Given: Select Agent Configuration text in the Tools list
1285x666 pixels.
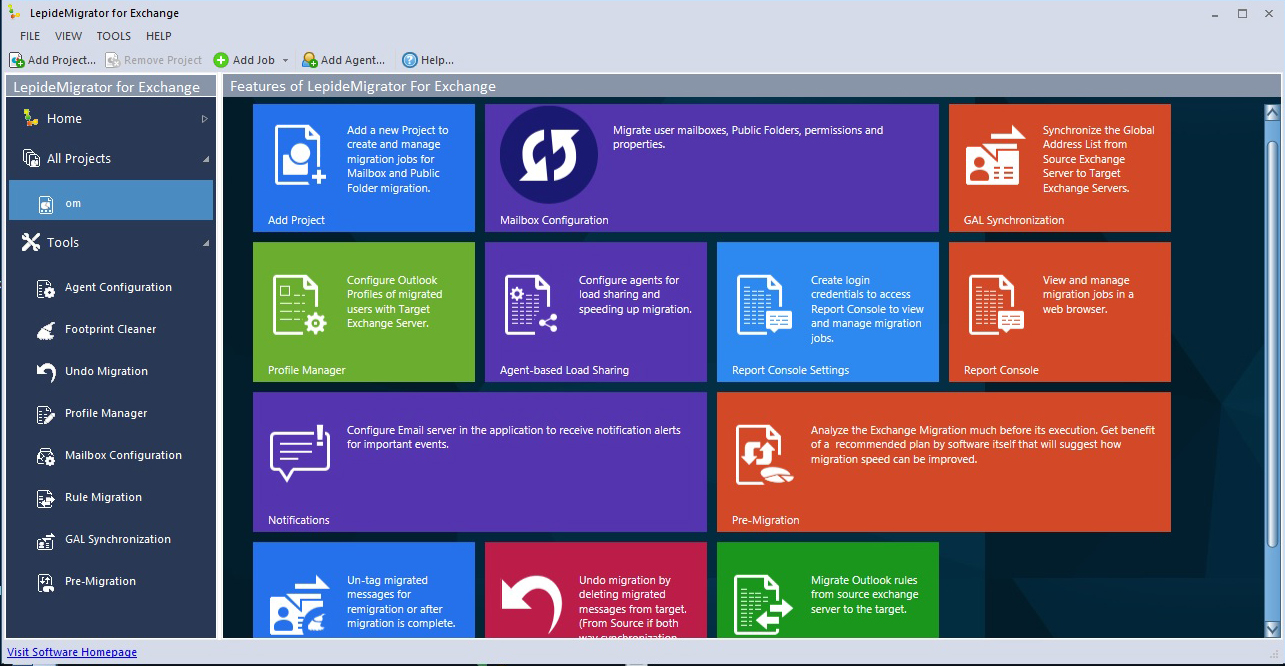Looking at the screenshot, I should (x=118, y=287).
